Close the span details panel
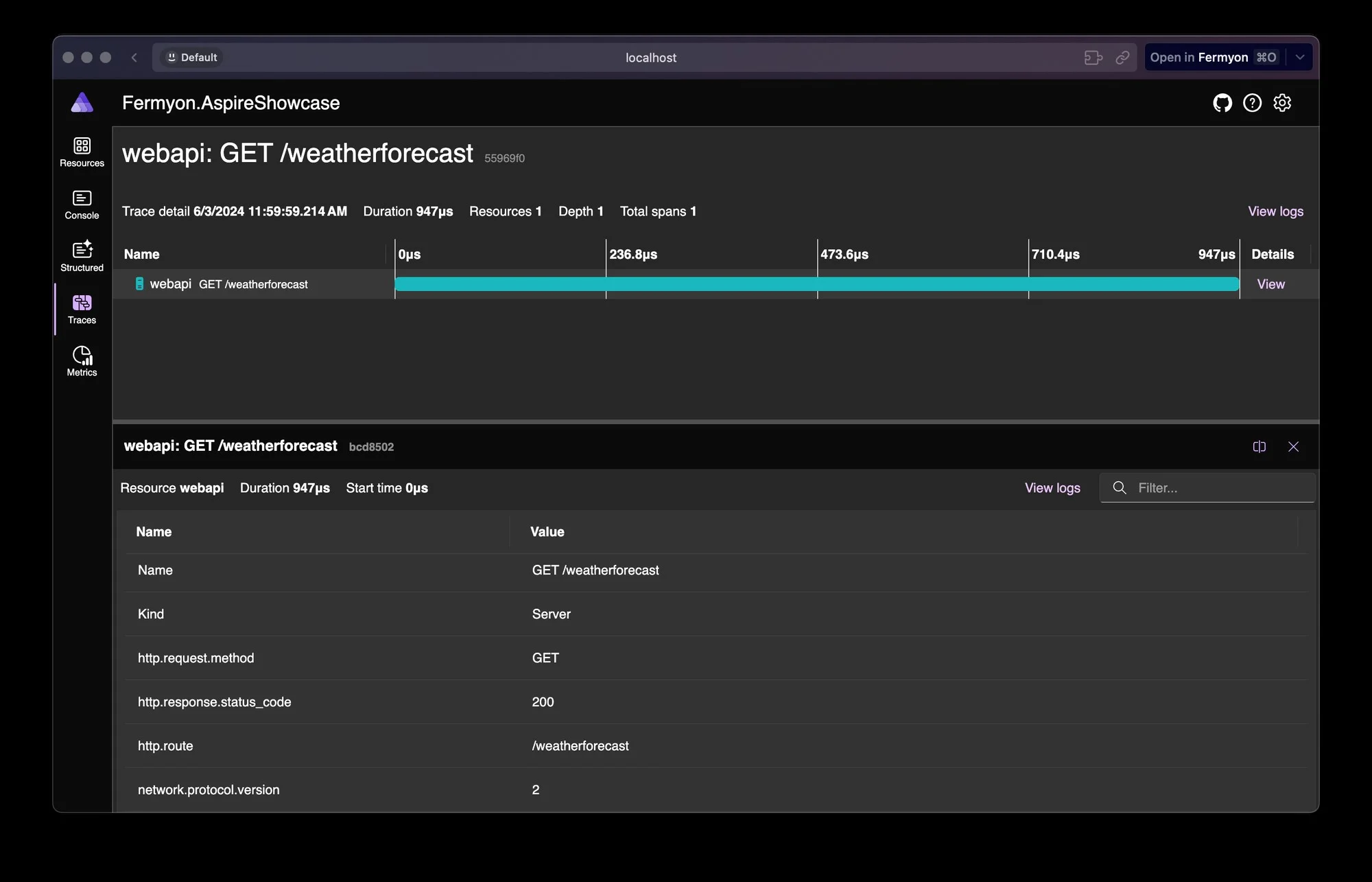The image size is (1372, 882). [x=1293, y=447]
